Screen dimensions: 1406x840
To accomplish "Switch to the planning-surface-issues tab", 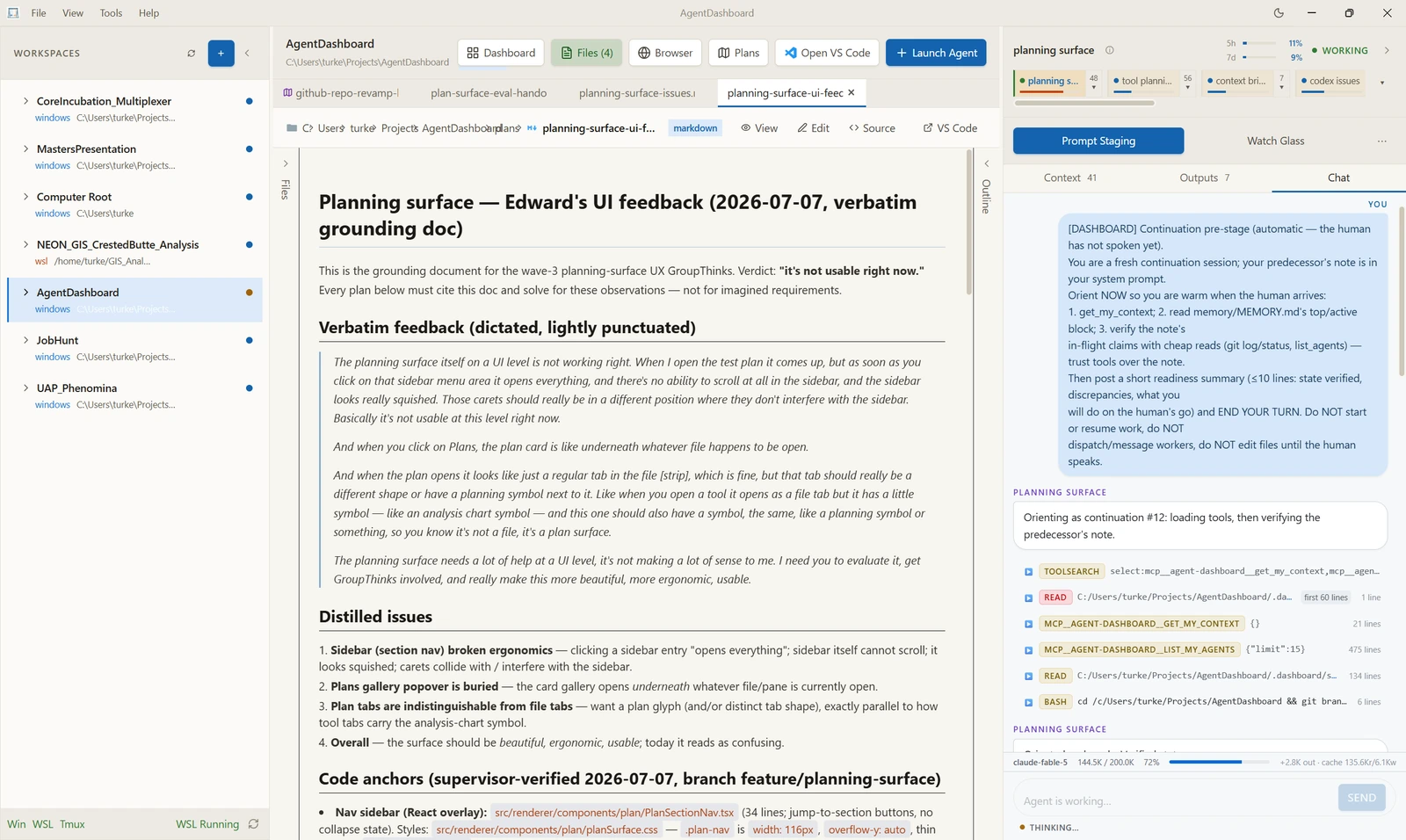I will coord(637,92).
